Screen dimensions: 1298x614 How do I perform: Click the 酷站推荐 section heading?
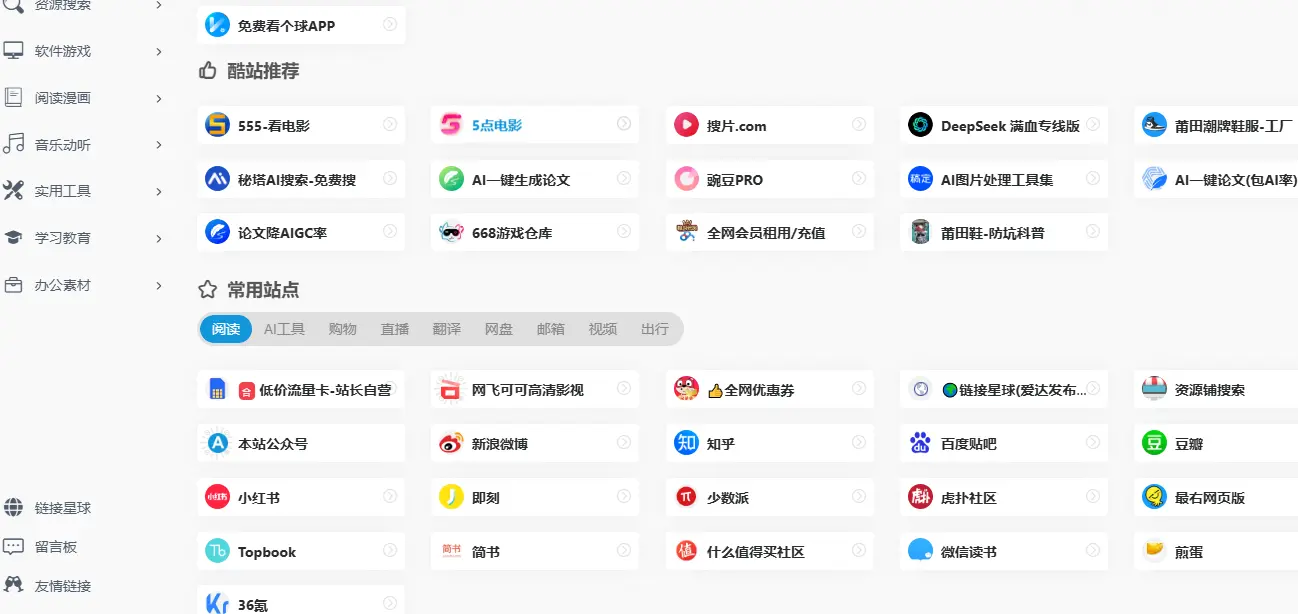[263, 71]
